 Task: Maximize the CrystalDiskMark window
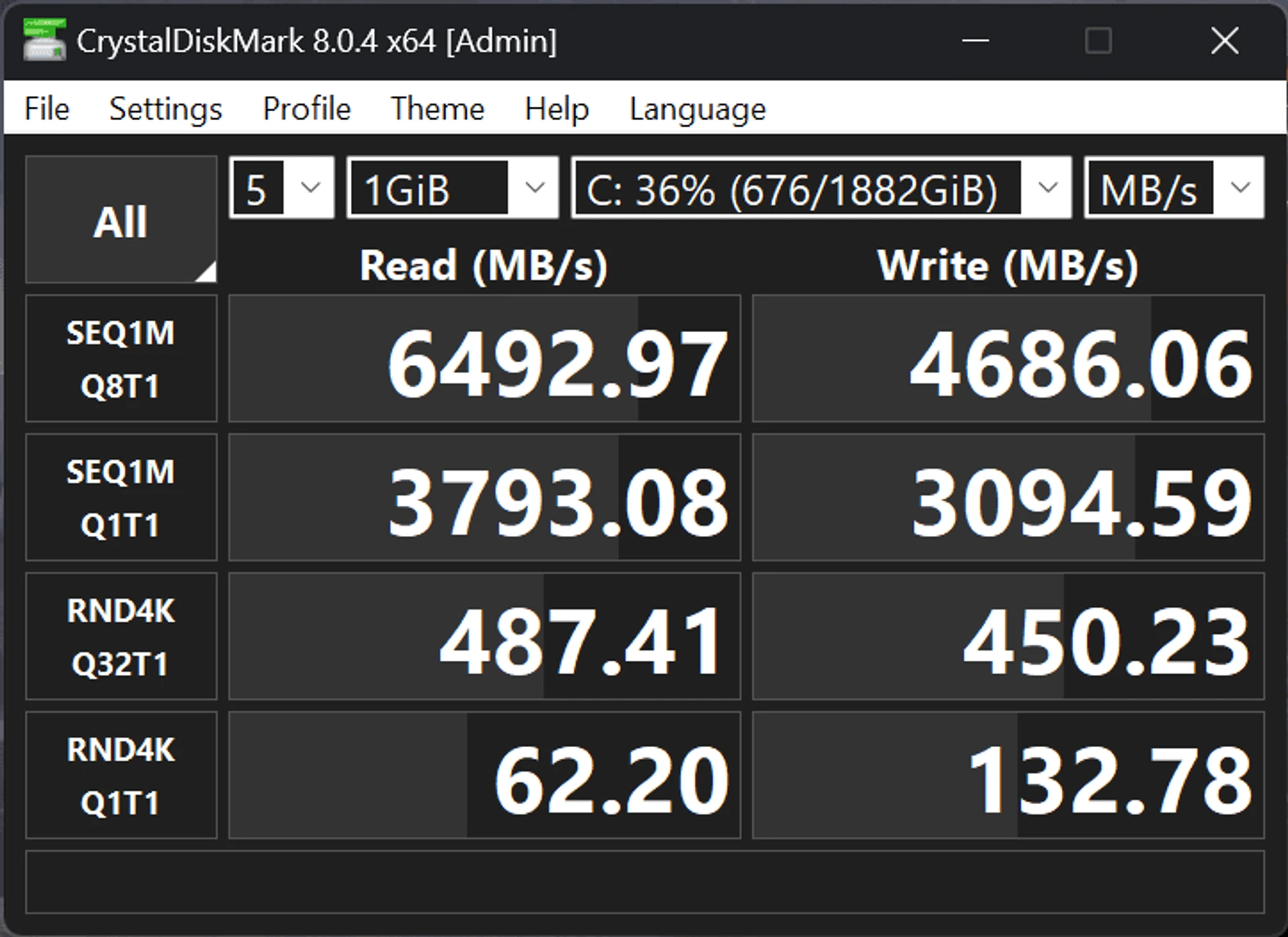click(1098, 41)
